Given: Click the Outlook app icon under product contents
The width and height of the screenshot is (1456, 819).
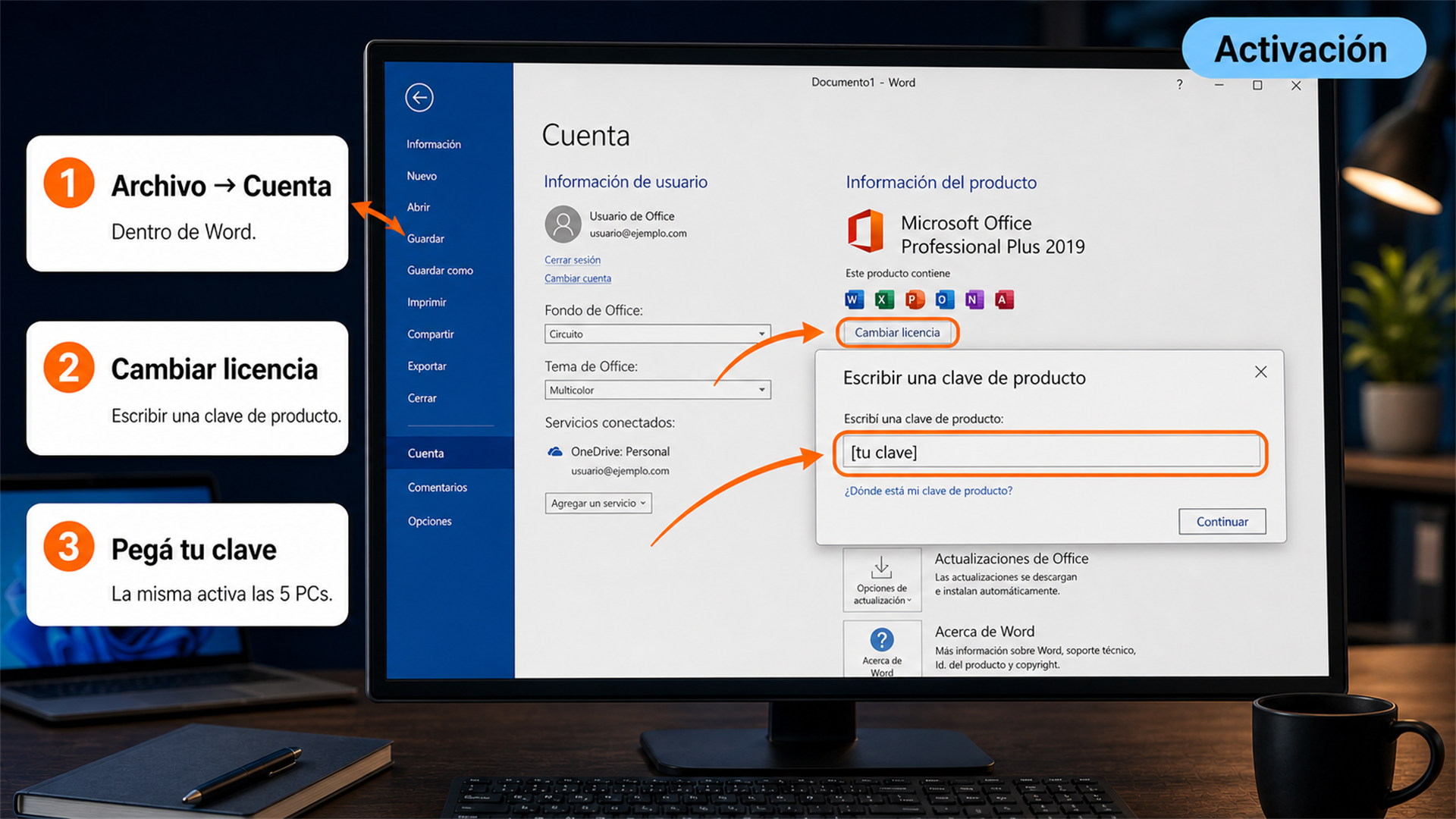Looking at the screenshot, I should click(944, 300).
